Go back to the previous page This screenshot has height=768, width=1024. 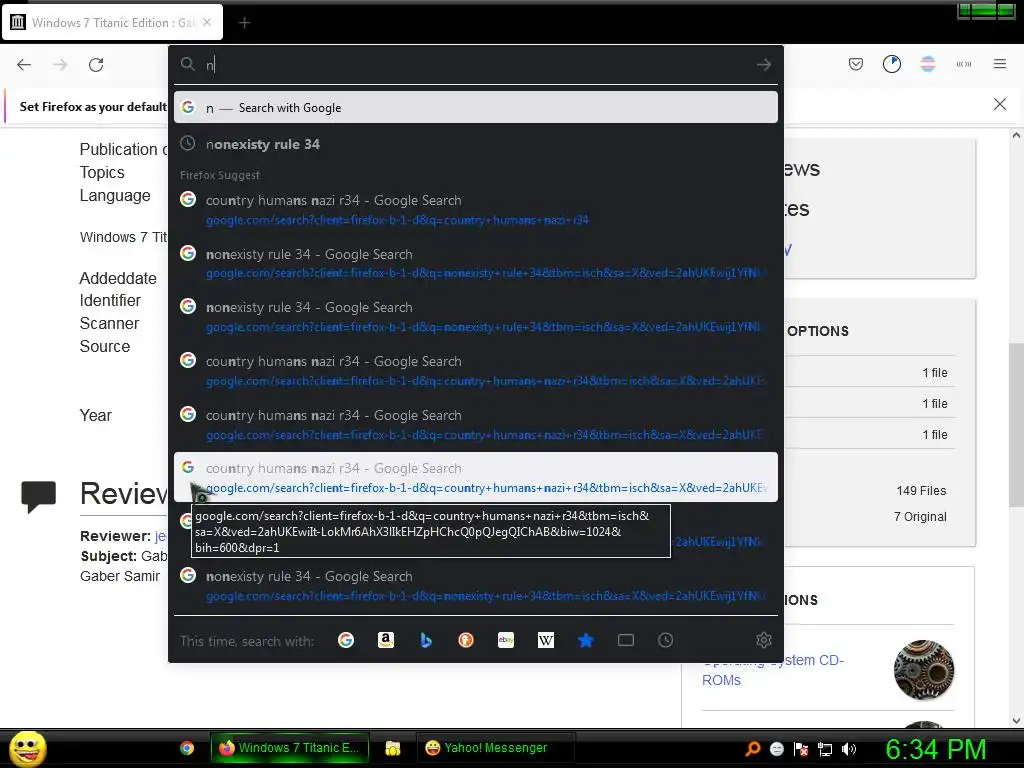pyautogui.click(x=24, y=65)
